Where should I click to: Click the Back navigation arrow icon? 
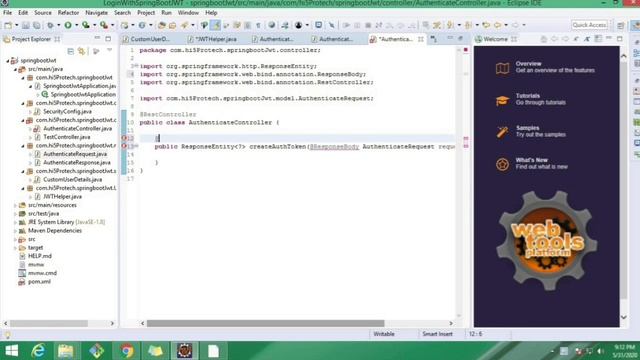[x=497, y=25]
